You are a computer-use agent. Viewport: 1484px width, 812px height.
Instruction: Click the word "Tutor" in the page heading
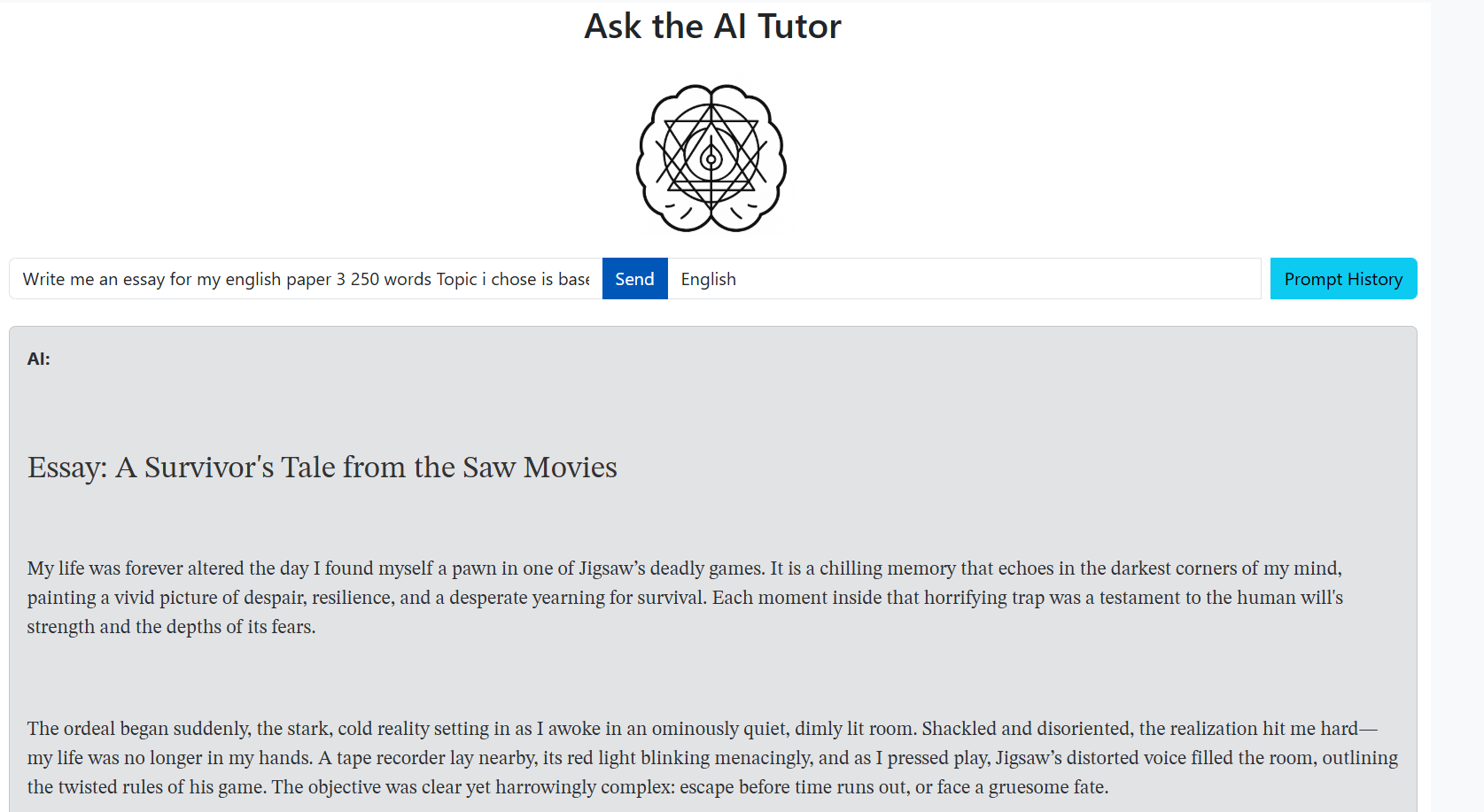point(799,27)
